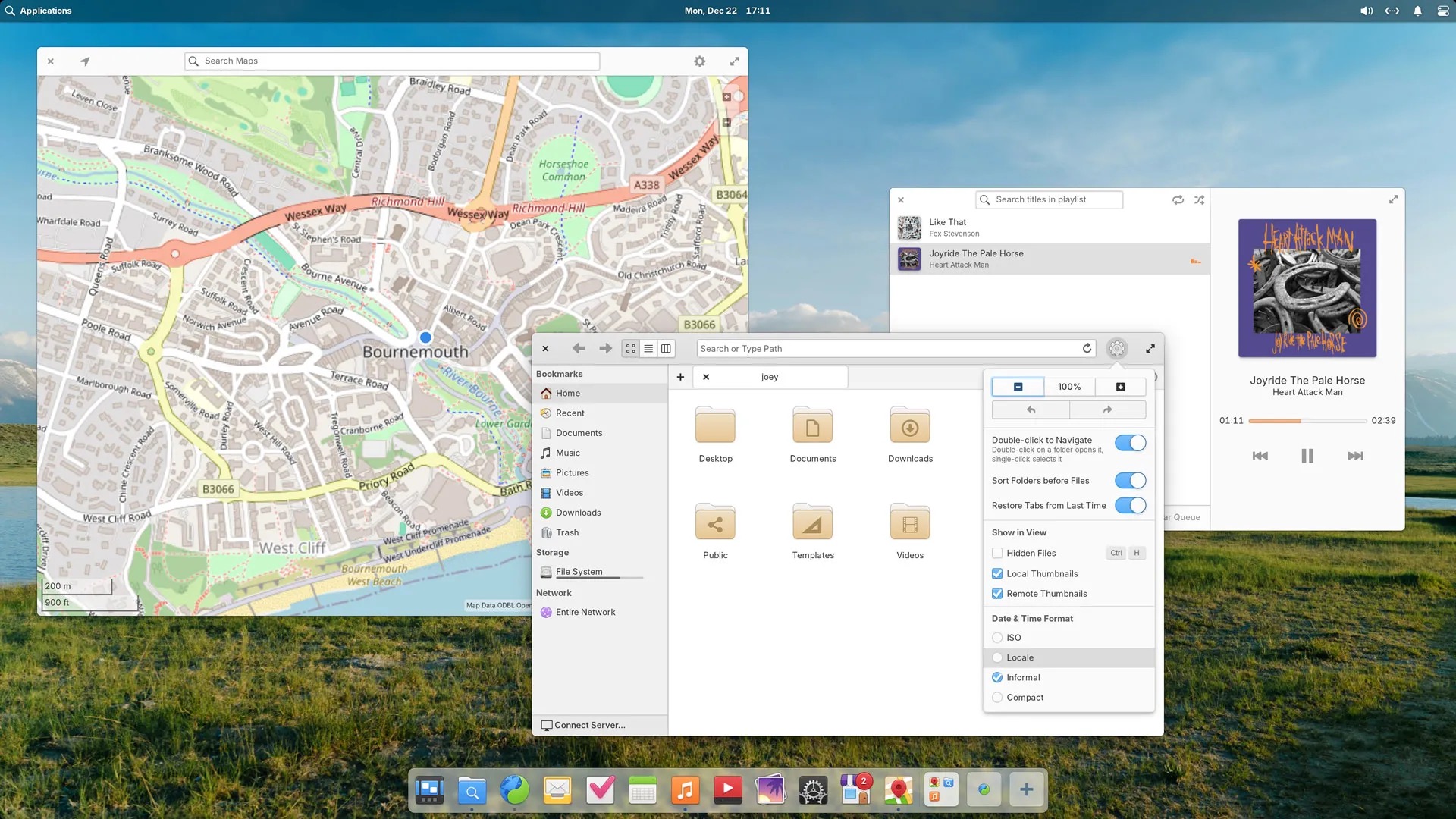Click the song progress slider
Viewport: 1456px width, 819px height.
pyautogui.click(x=1307, y=421)
